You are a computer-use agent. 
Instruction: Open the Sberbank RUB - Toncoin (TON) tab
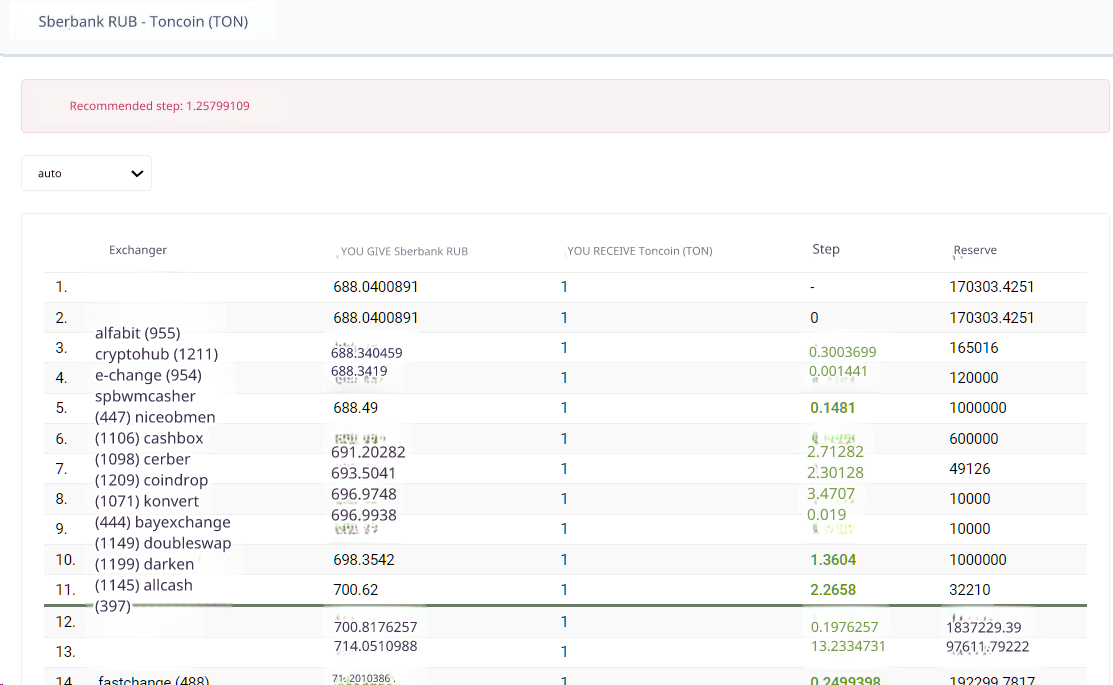point(143,21)
